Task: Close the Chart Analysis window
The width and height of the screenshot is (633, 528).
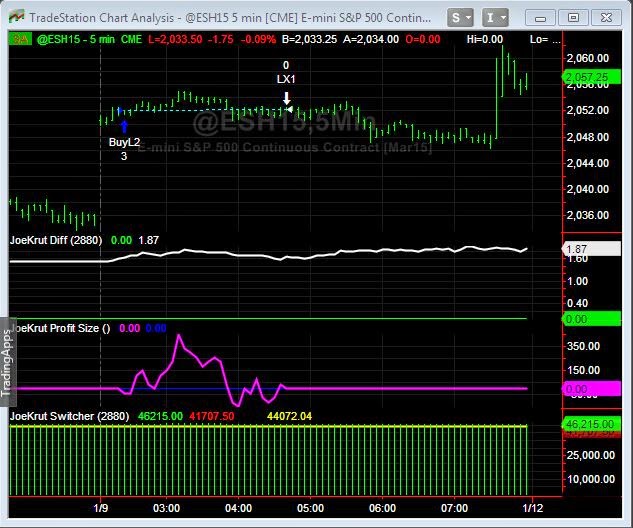Action: point(606,18)
